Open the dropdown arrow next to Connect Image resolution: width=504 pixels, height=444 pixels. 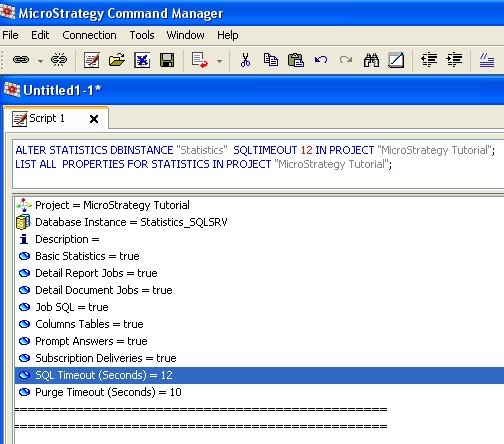click(x=40, y=61)
